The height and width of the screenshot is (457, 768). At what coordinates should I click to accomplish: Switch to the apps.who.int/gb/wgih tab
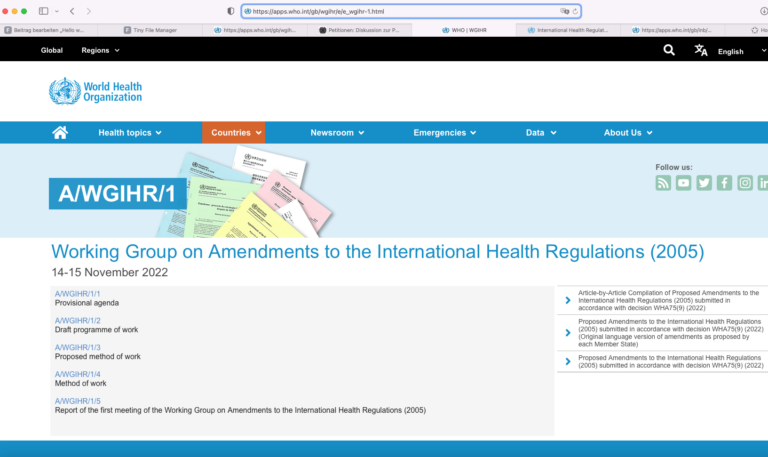tap(255, 30)
